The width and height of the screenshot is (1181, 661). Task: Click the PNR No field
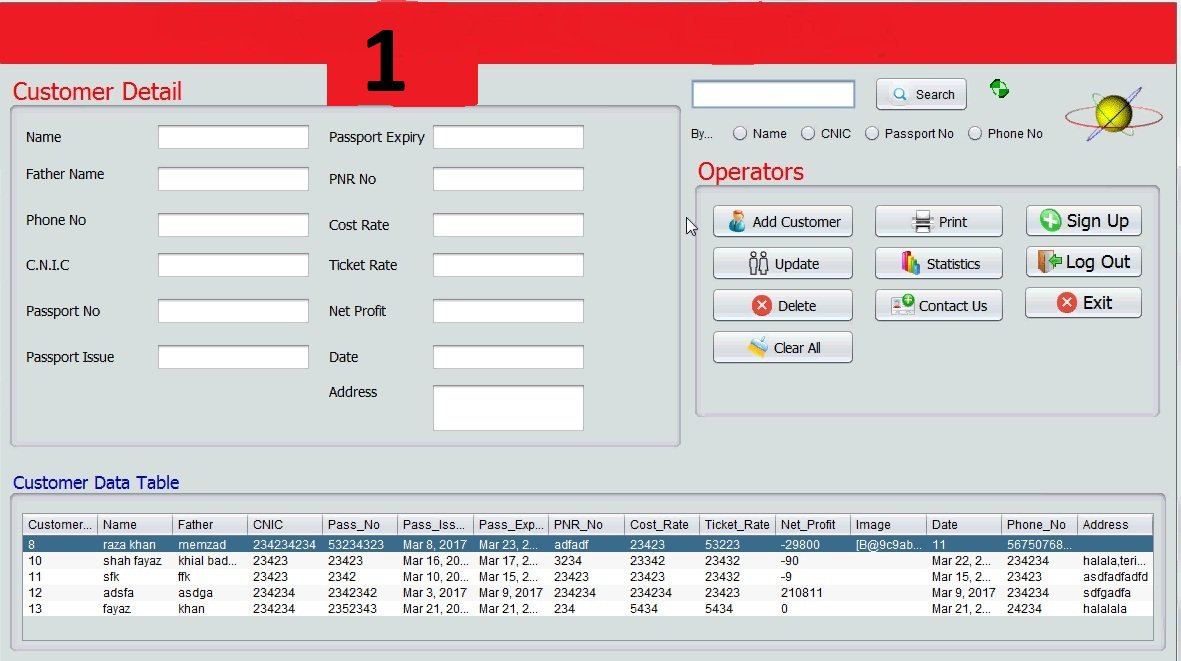(x=508, y=178)
